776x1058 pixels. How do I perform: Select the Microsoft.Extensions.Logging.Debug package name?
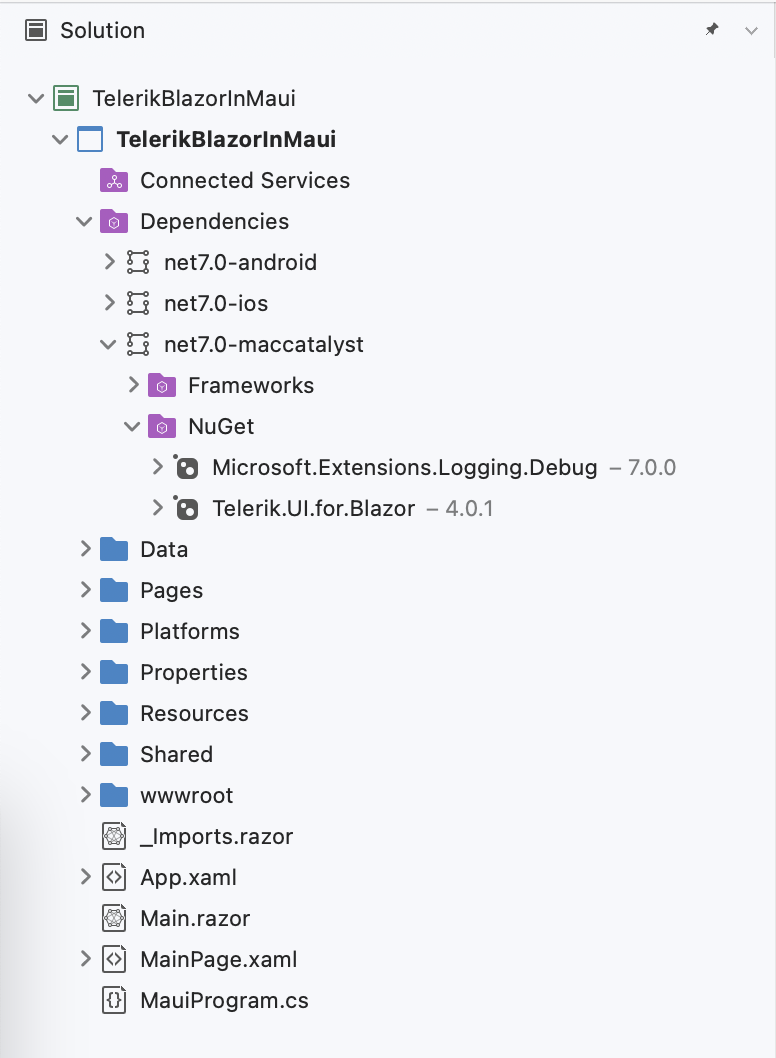(405, 467)
